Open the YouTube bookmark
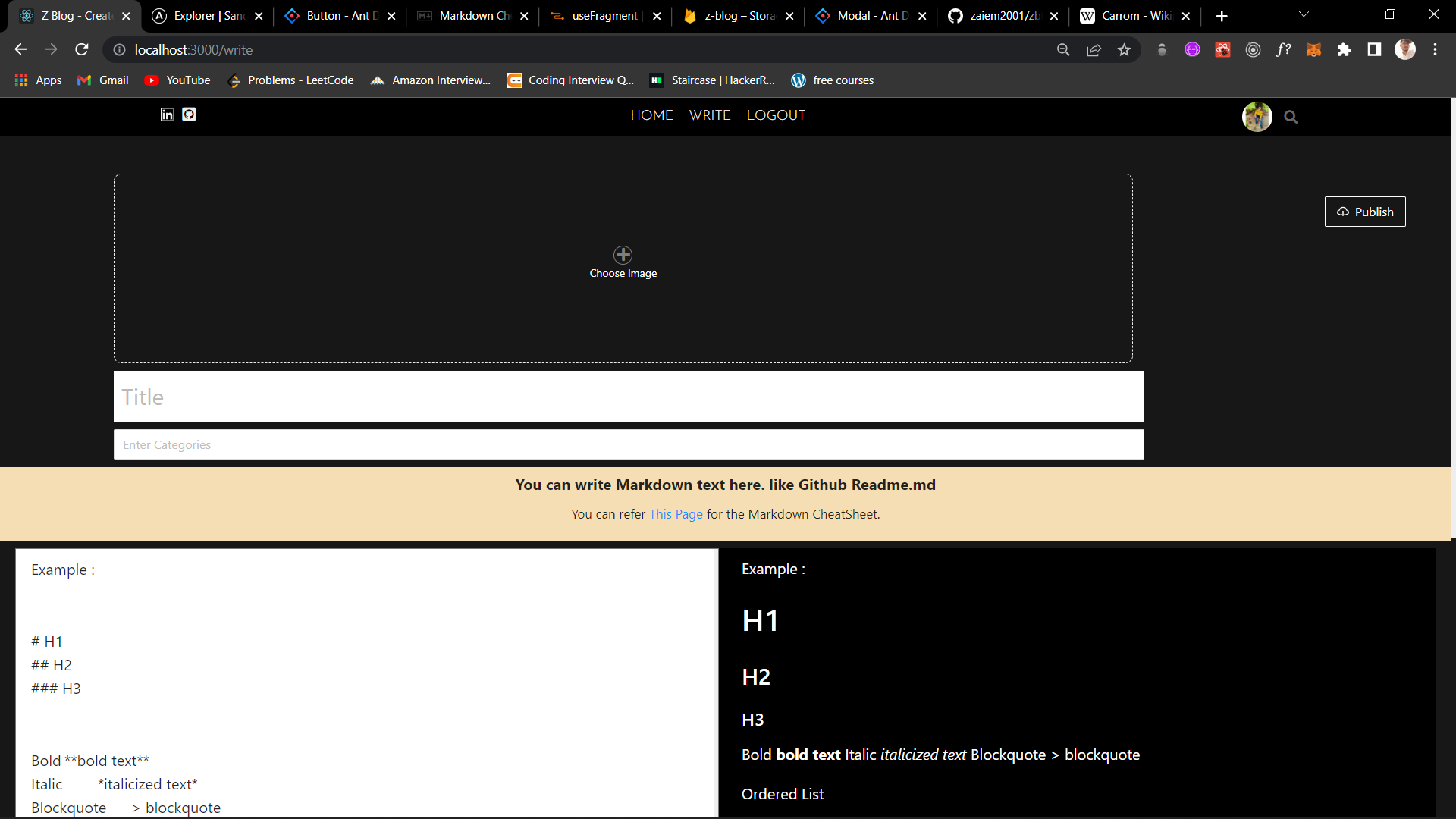Image resolution: width=1456 pixels, height=819 pixels. coord(178,80)
